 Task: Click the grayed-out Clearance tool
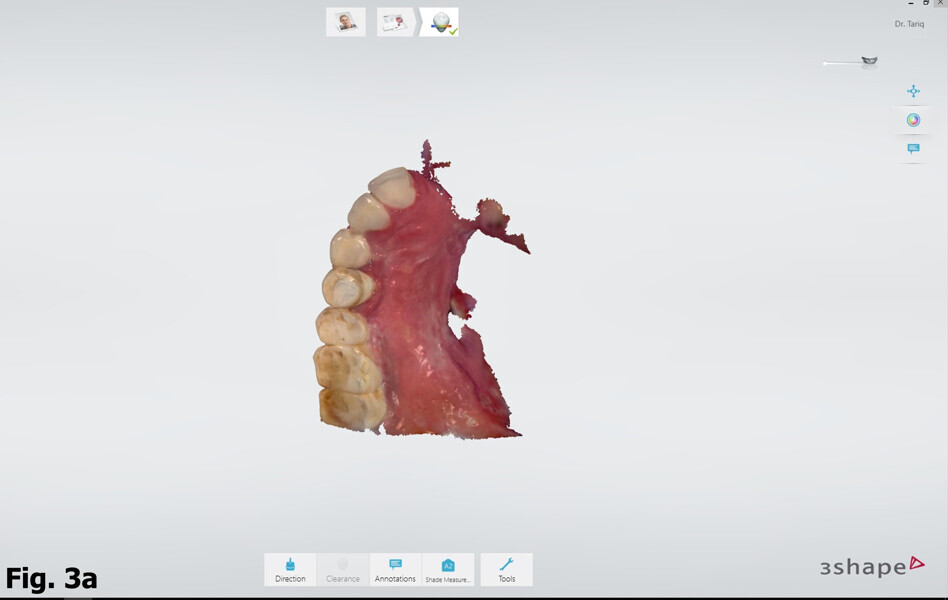click(342, 570)
